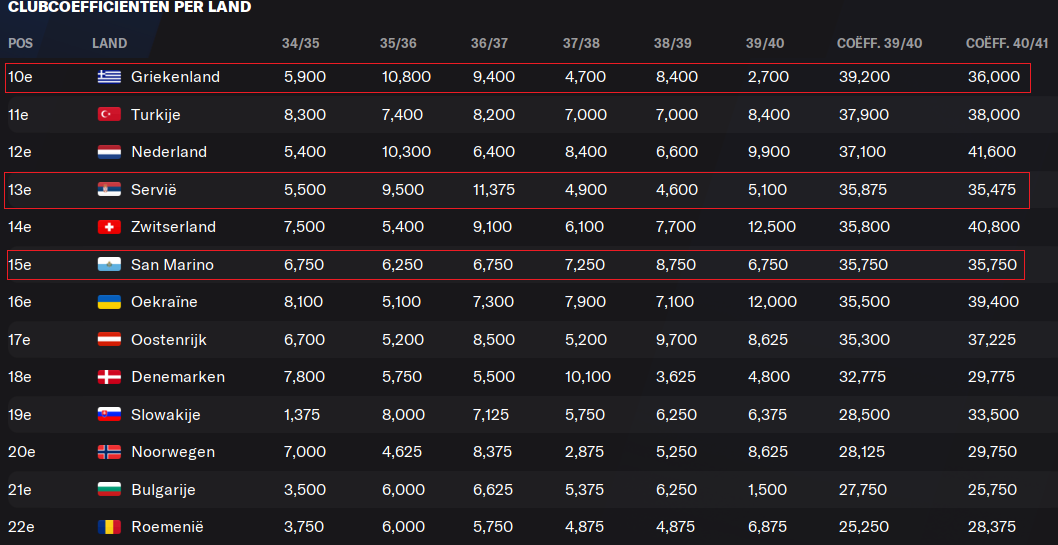This screenshot has width=1058, height=545.
Task: Open the Griekenland country link
Action: point(175,77)
